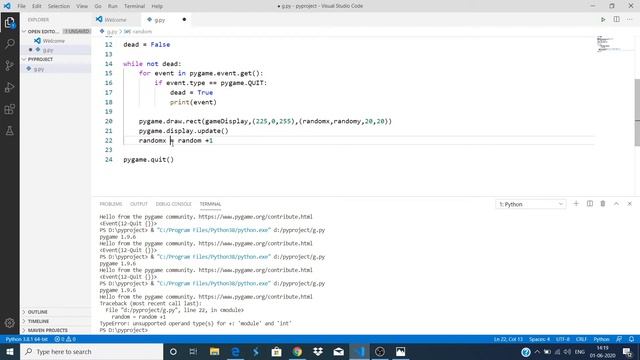Open Source Control view
640x360 pixels.
9,65
